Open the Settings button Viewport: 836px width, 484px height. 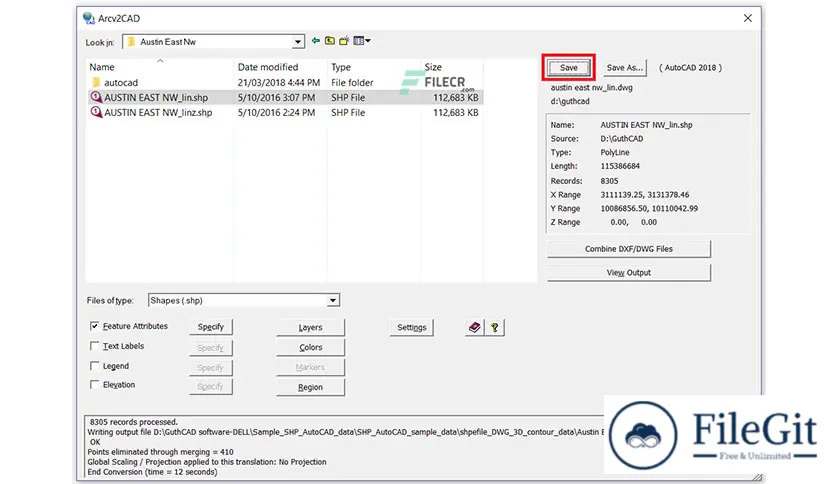[412, 327]
